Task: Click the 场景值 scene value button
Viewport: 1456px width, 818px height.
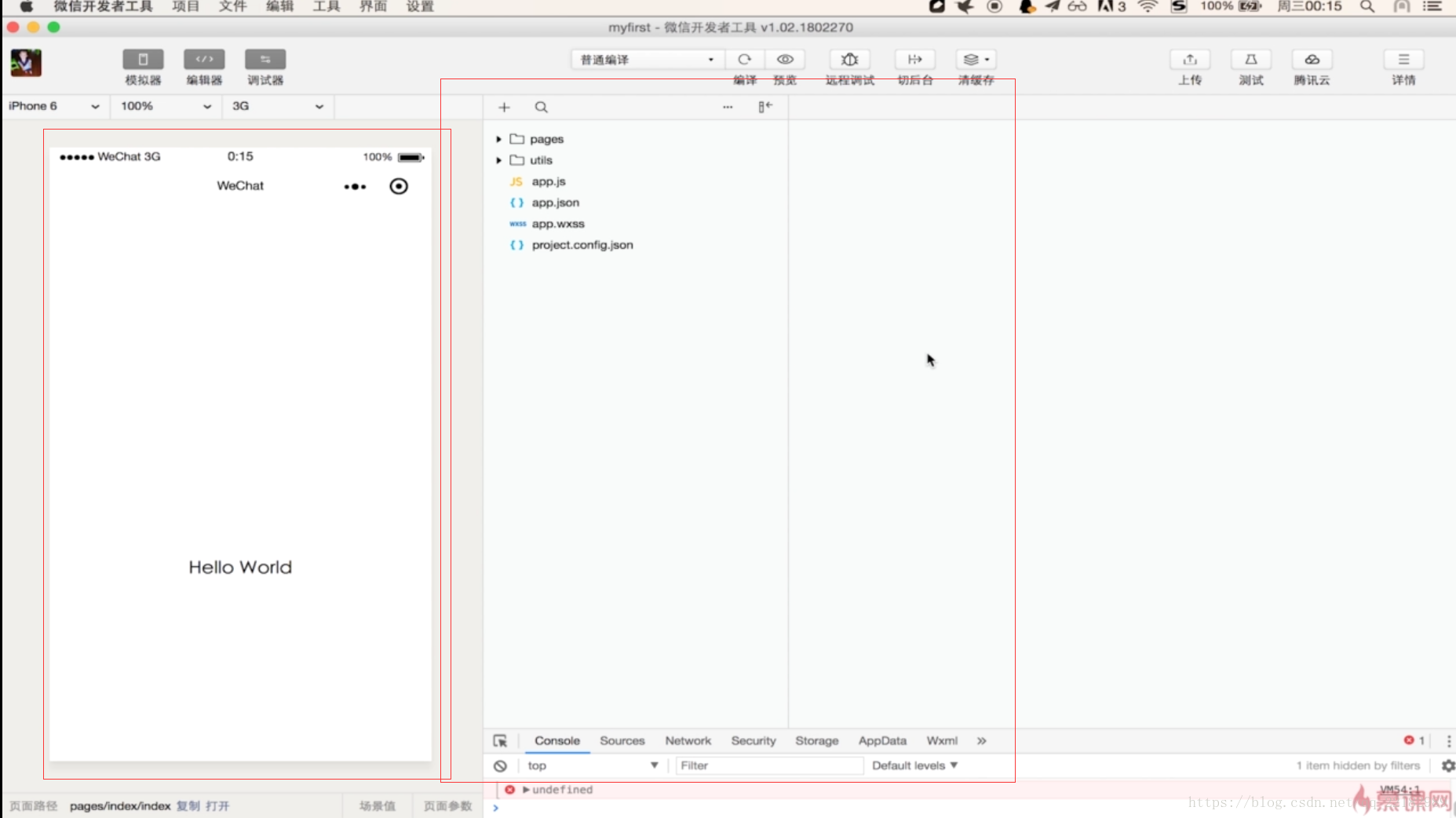Action: tap(378, 806)
